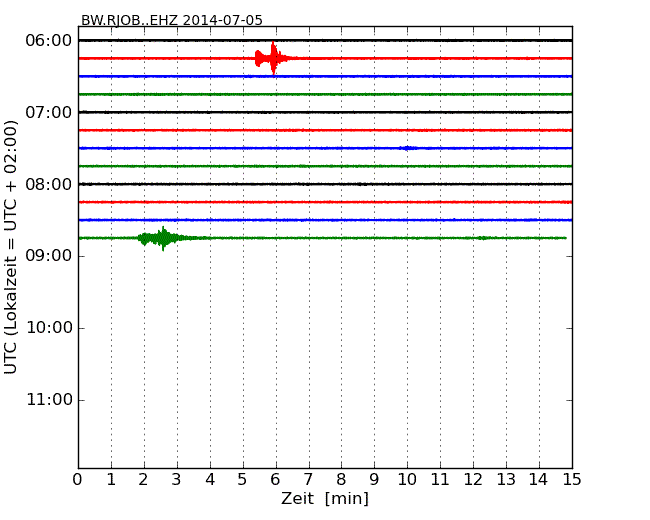Viewport: 650px width, 520px height.
Task: Click x-axis tick label 15
Action: (x=572, y=480)
